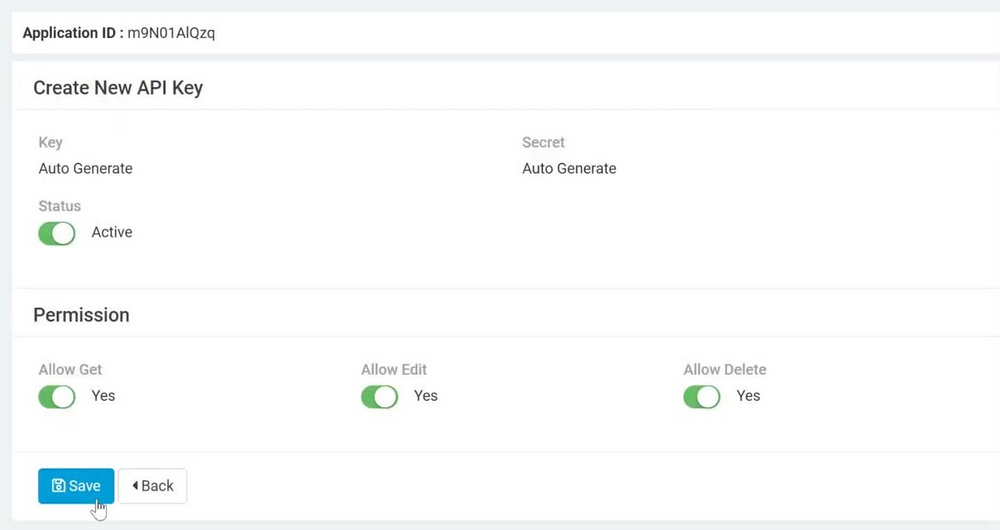Image resolution: width=1000 pixels, height=530 pixels.
Task: Click the floppy disk icon on Save
Action: (58, 486)
